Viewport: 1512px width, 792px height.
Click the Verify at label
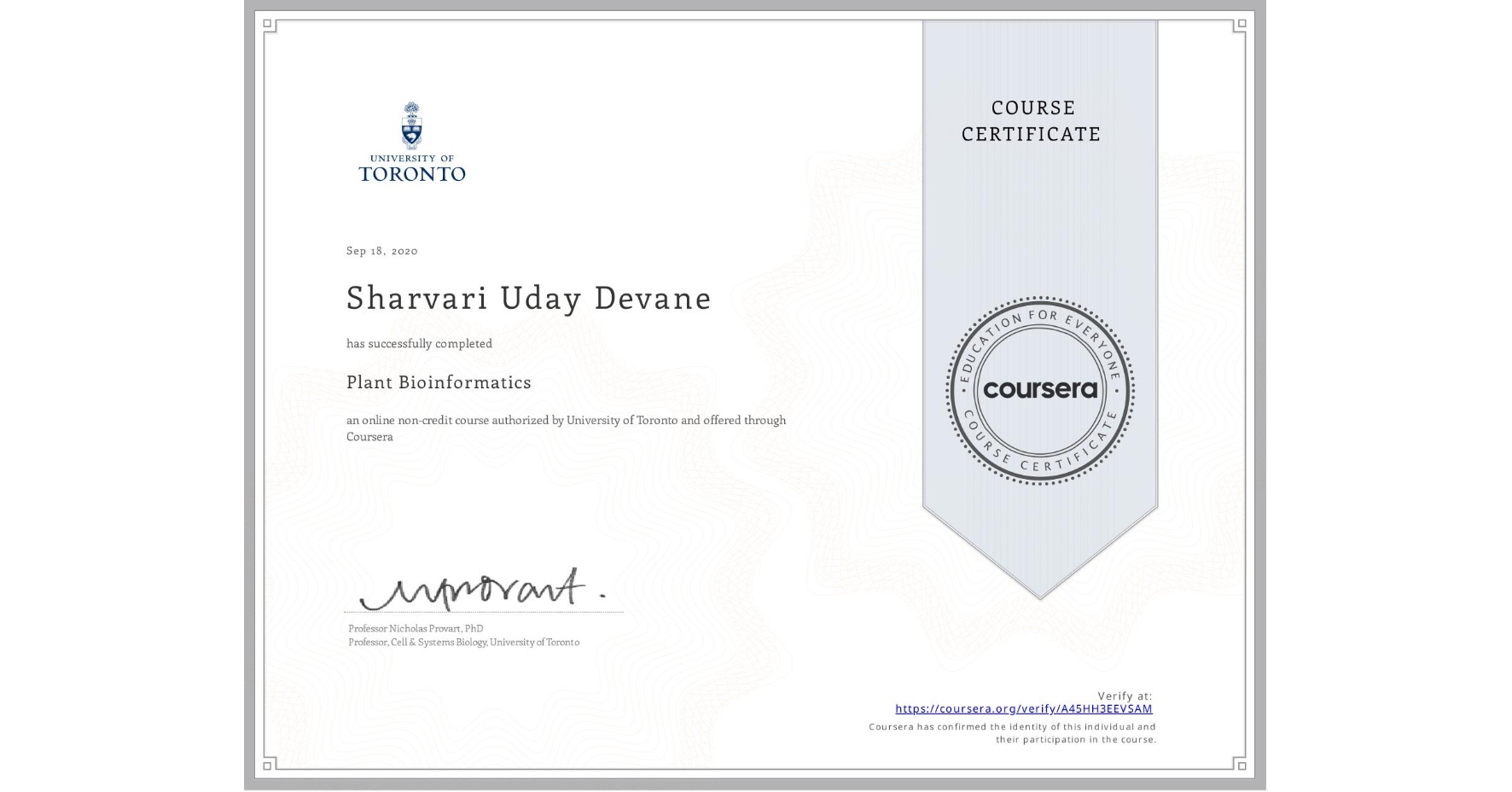(x=1124, y=696)
